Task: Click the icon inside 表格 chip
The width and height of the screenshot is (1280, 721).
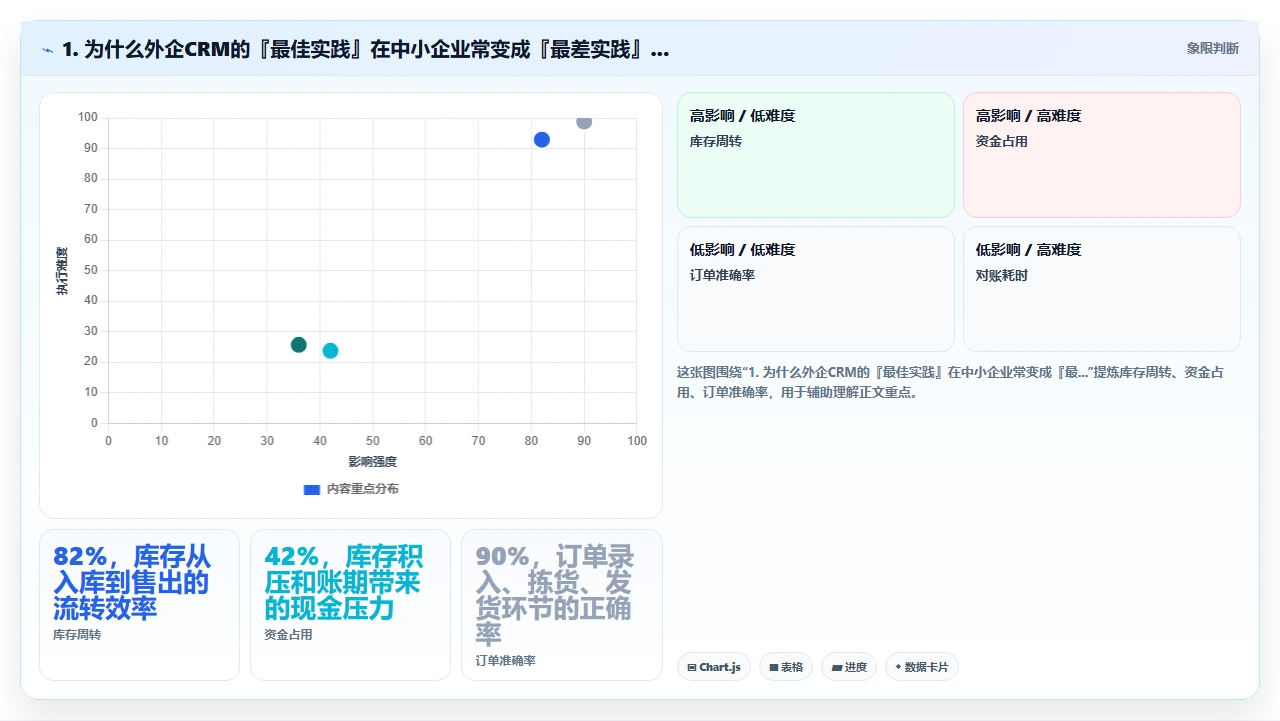Action: point(774,667)
